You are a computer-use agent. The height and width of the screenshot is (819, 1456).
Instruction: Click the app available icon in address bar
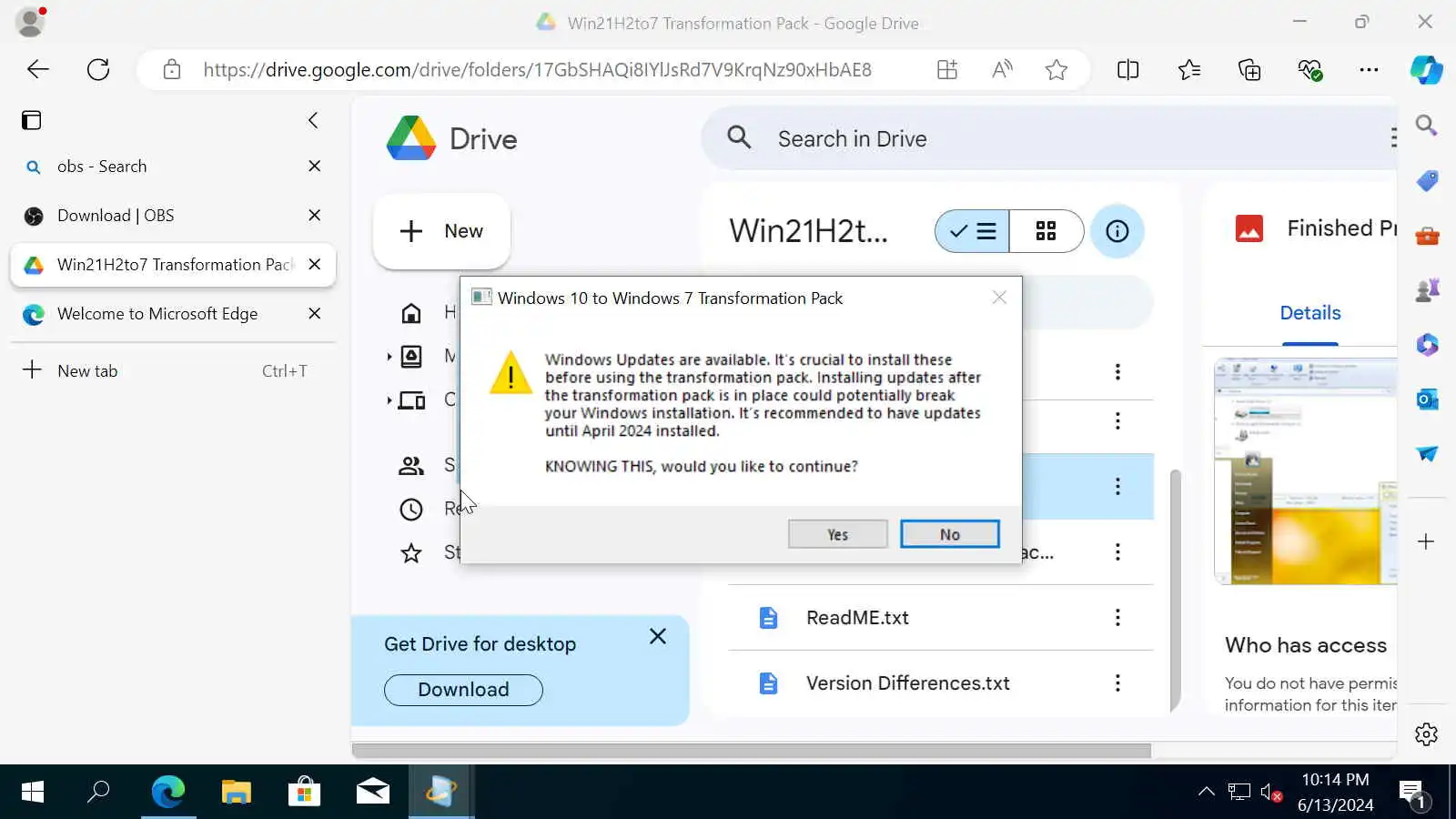[x=947, y=69]
